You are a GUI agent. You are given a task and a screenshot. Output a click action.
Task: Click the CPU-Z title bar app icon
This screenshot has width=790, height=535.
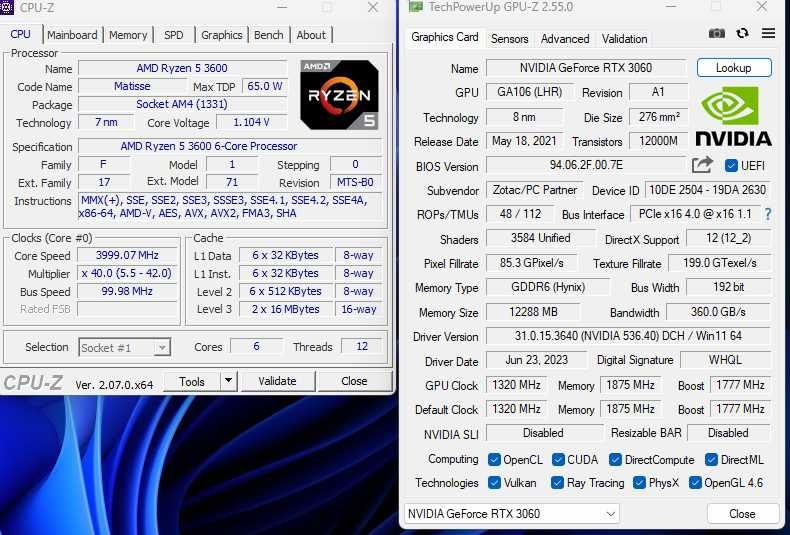point(6,7)
